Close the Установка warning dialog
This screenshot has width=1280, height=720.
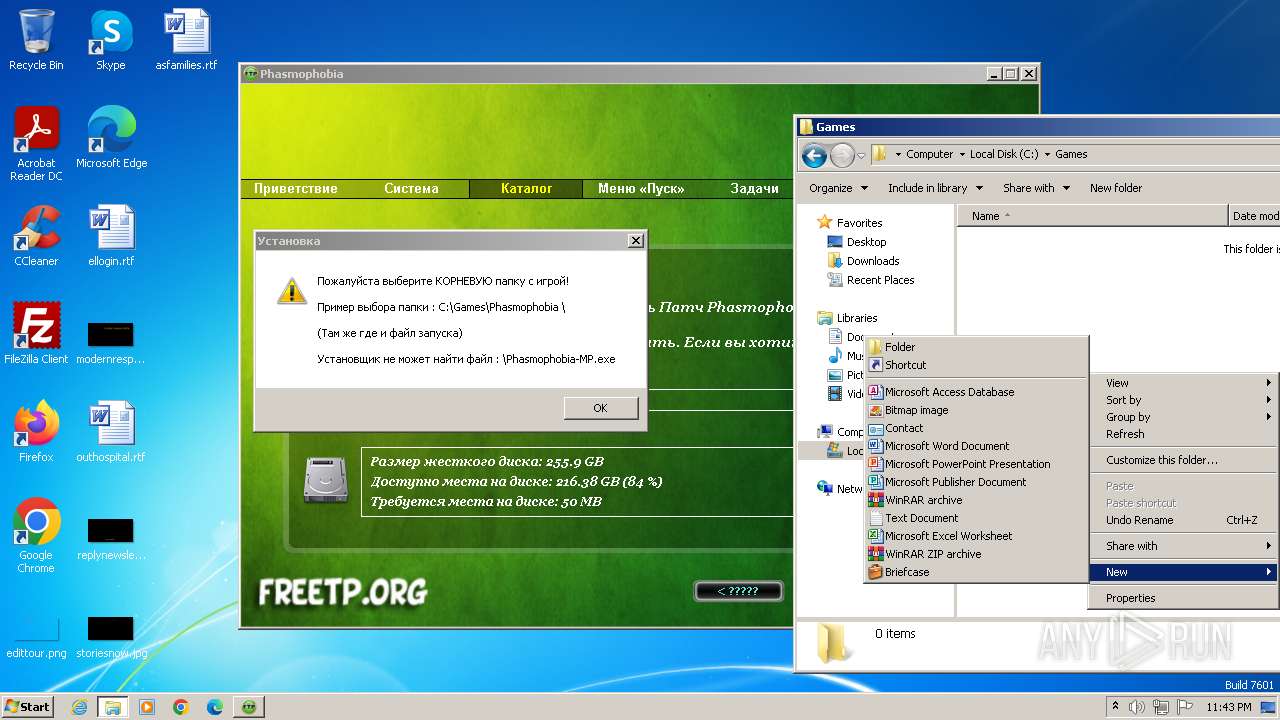click(x=635, y=241)
